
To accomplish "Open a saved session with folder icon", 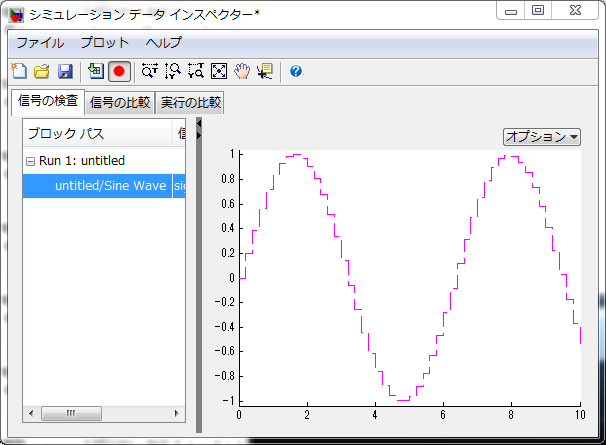I will (x=42, y=71).
